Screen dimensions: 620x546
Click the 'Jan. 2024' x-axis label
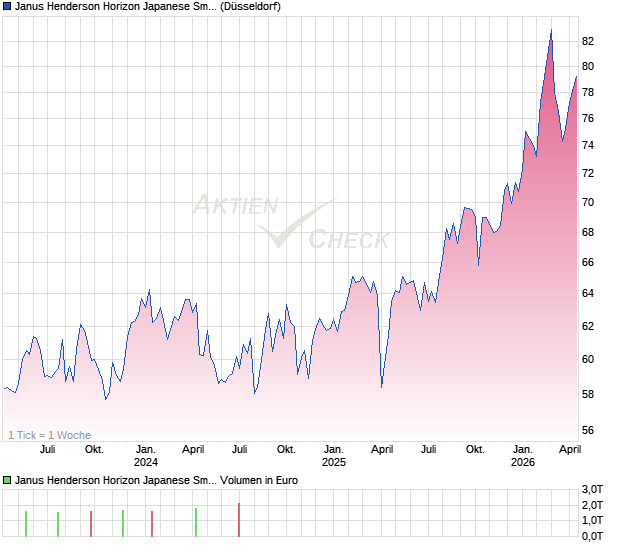click(x=146, y=456)
